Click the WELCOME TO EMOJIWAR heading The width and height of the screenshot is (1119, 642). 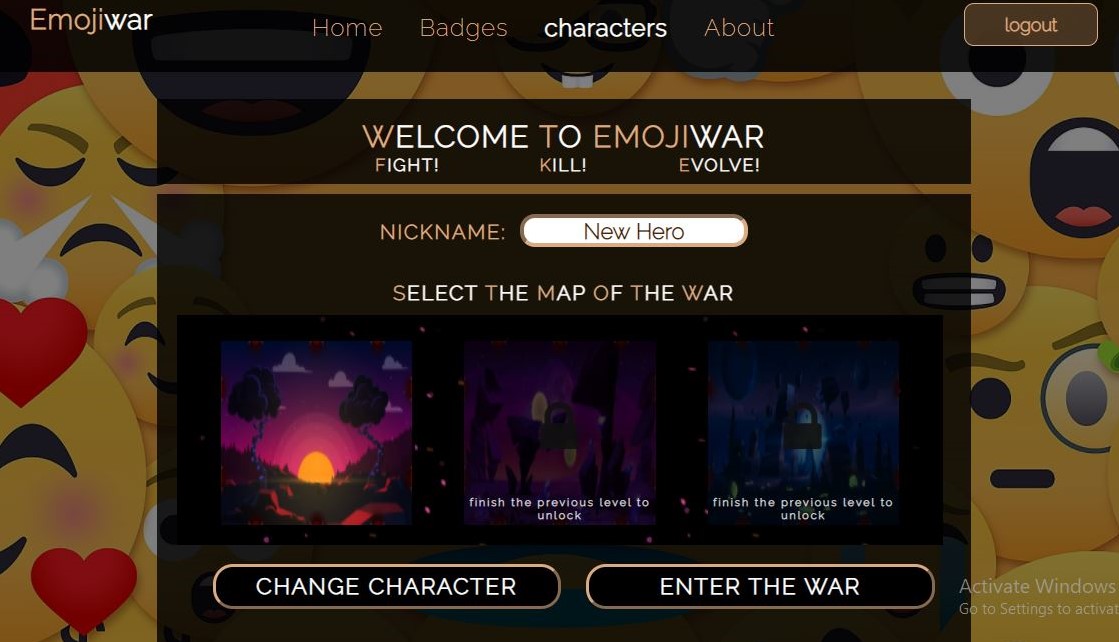(563, 136)
